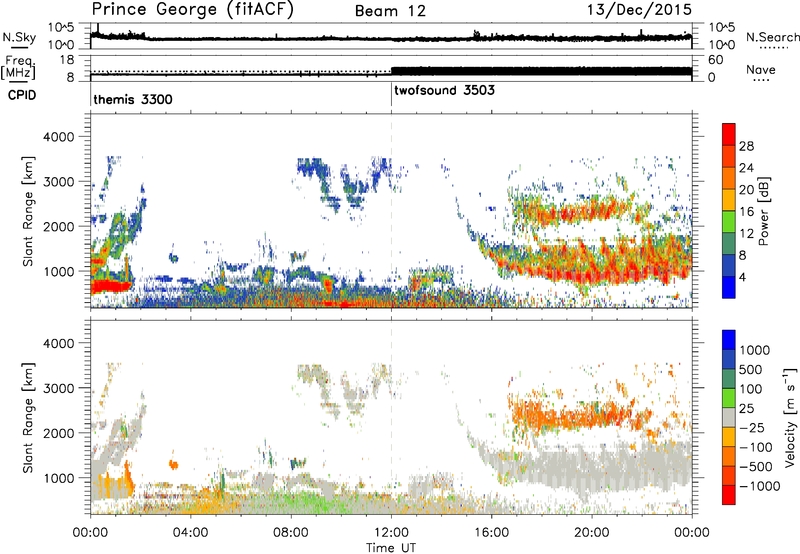Click the "N.Search" legend label
This screenshot has height=554, width=800.
772,37
